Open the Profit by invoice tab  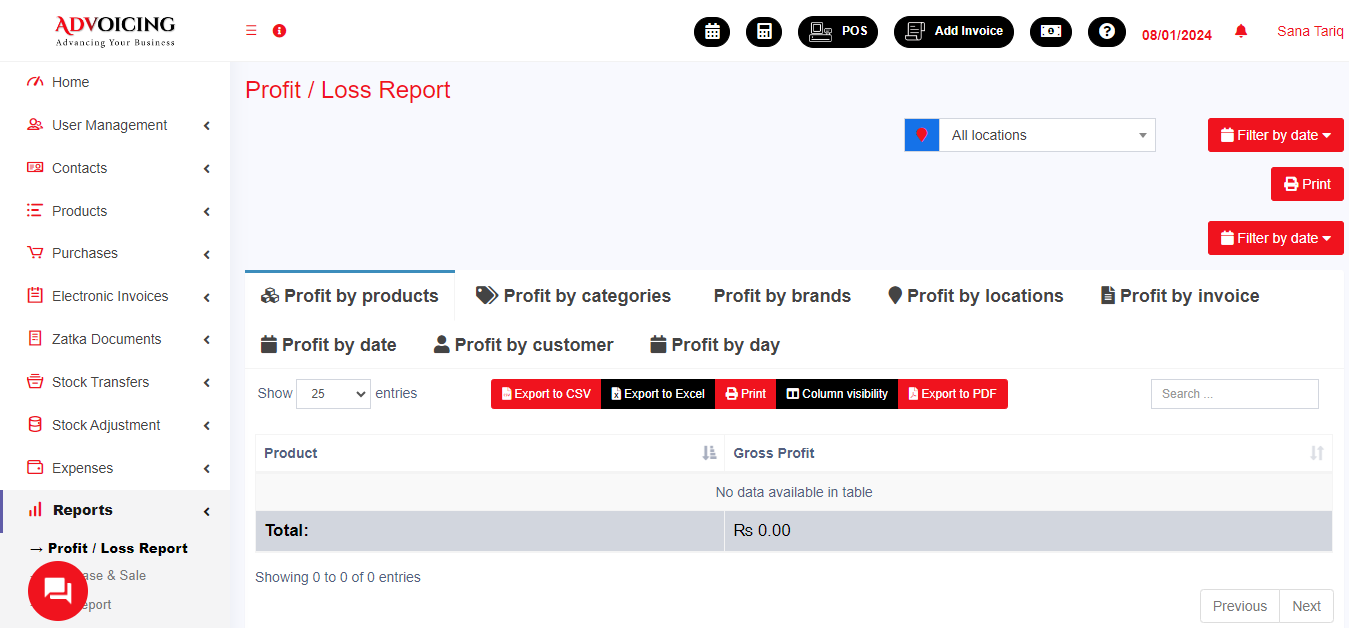point(1179,296)
